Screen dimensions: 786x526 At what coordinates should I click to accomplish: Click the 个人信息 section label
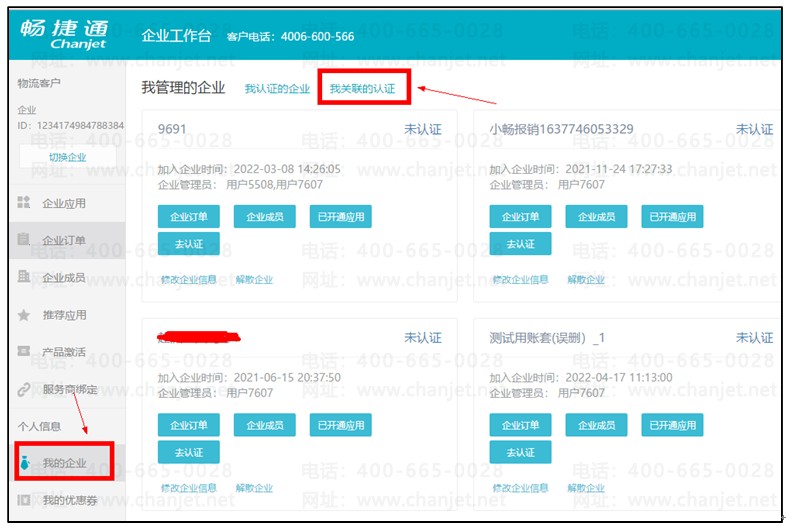point(39,426)
